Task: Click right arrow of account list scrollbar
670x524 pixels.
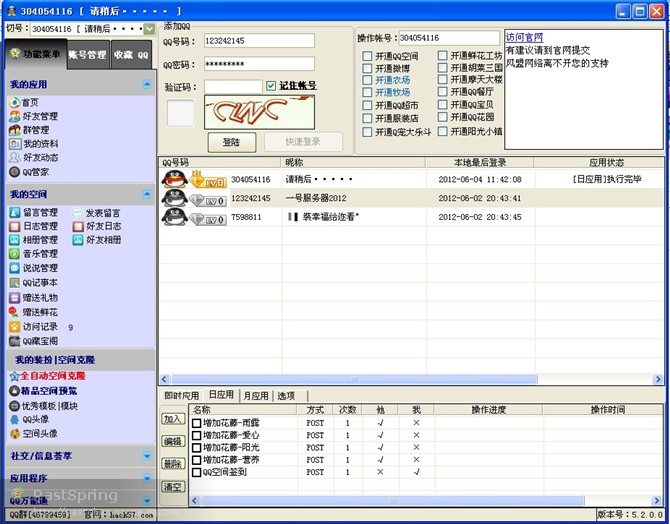Action: coord(658,379)
